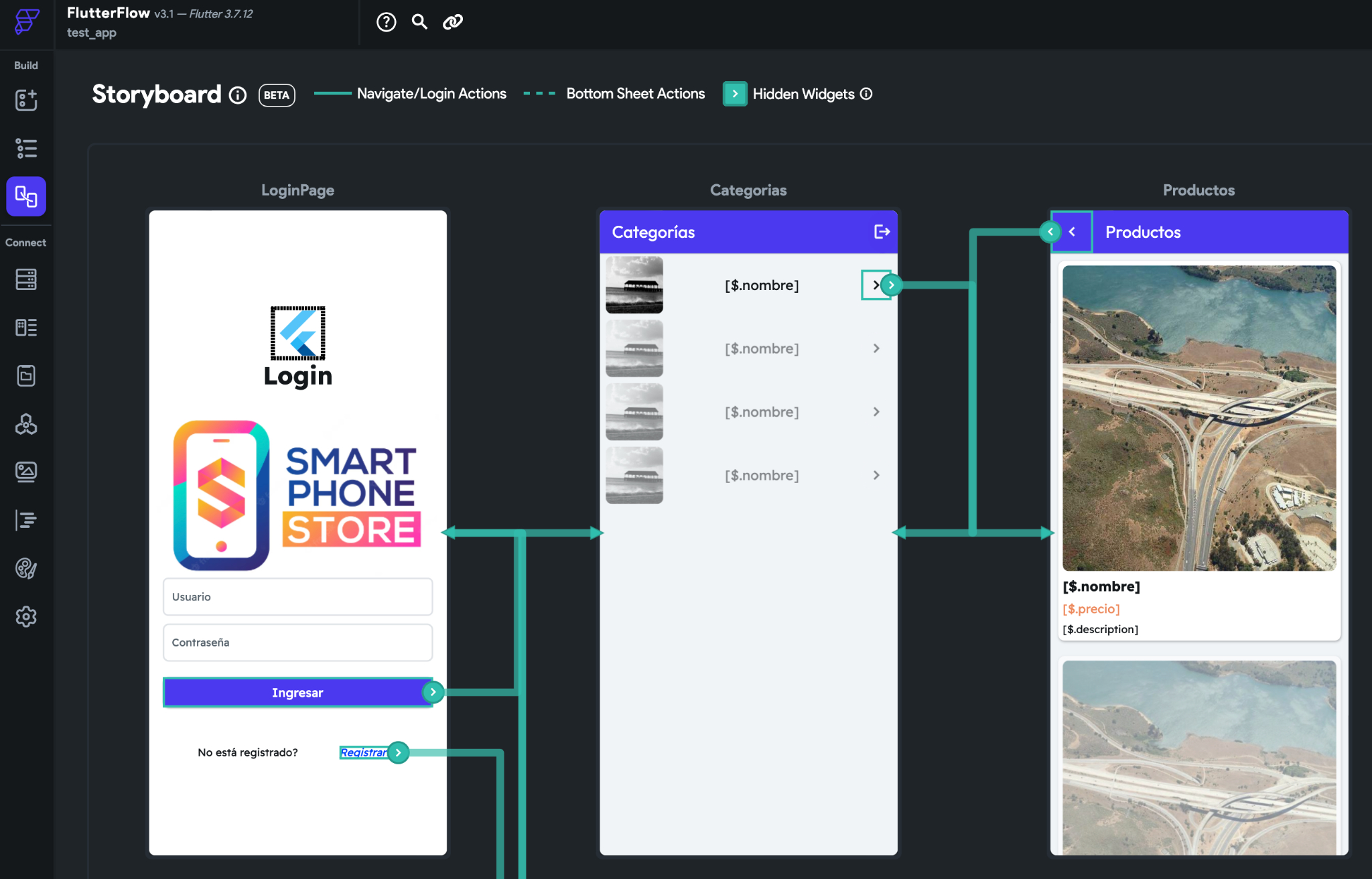
Task: Click the third category thumbnail image
Action: [634, 412]
